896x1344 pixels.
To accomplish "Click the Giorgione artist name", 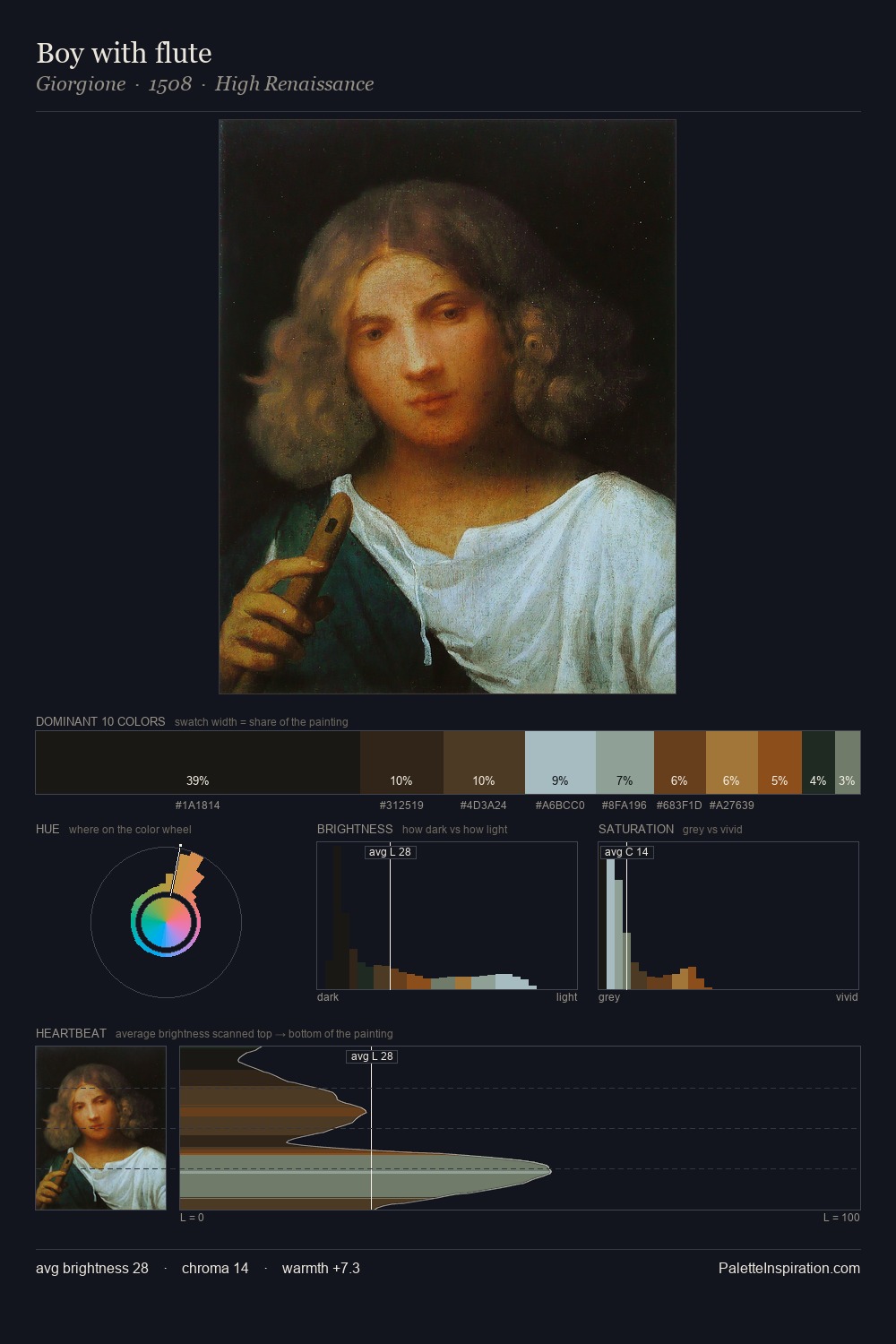I will tap(81, 83).
